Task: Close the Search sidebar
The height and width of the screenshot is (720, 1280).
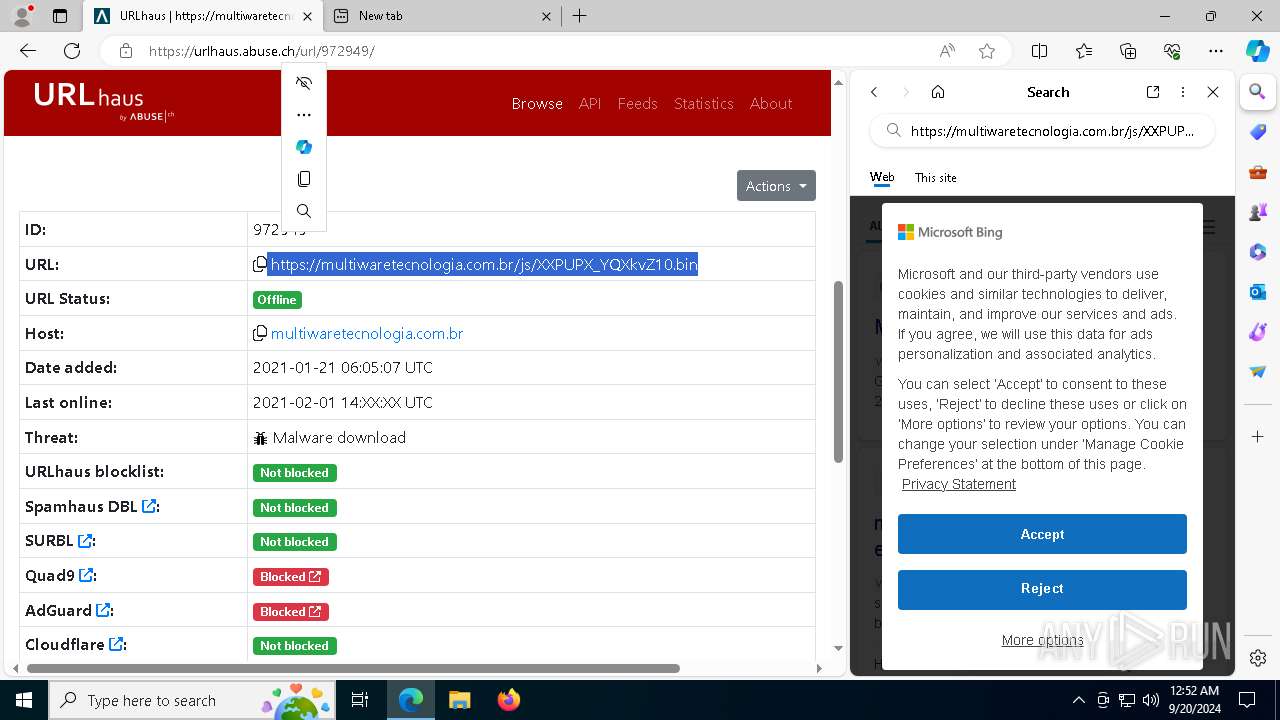Action: 1213,92
